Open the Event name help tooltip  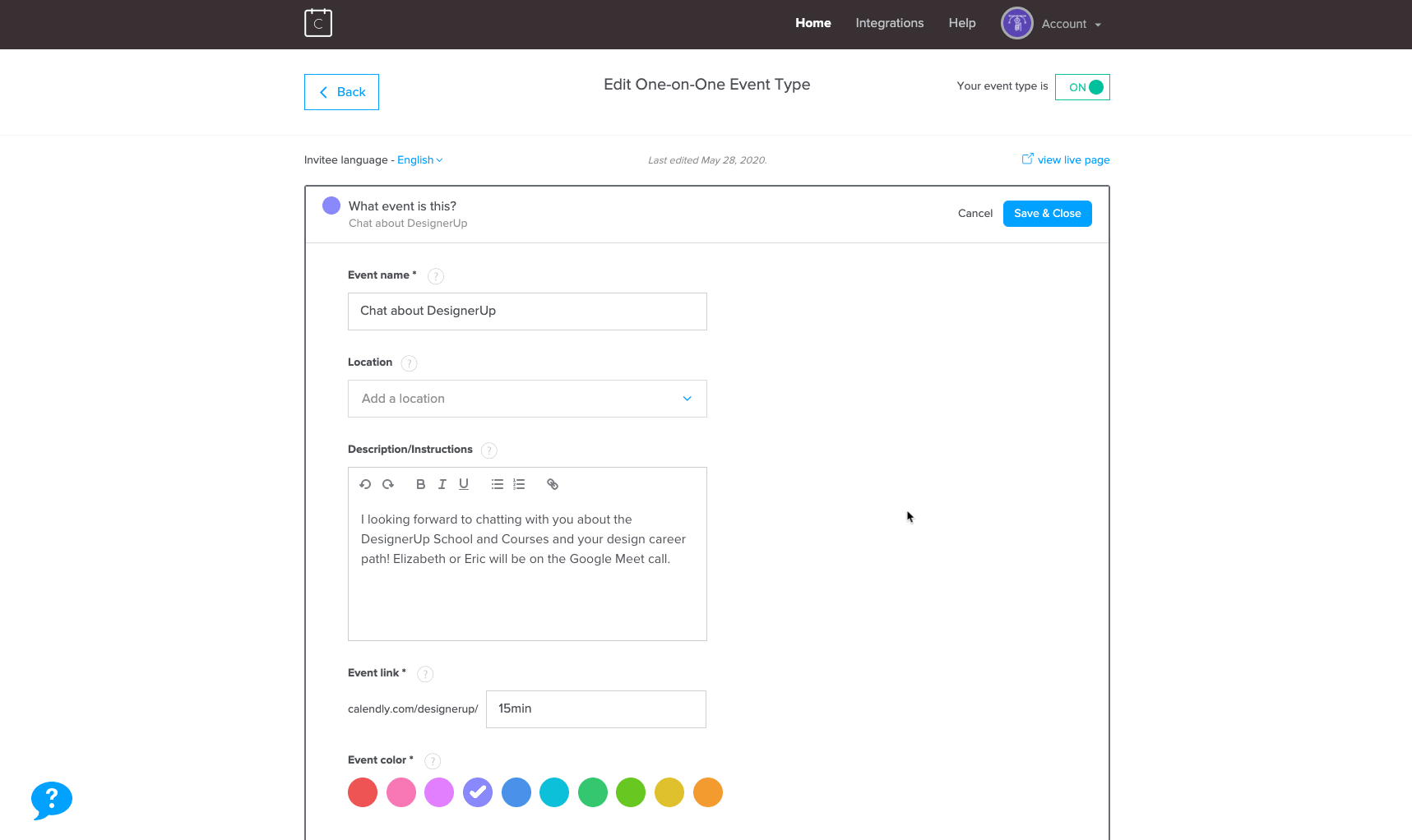[436, 276]
